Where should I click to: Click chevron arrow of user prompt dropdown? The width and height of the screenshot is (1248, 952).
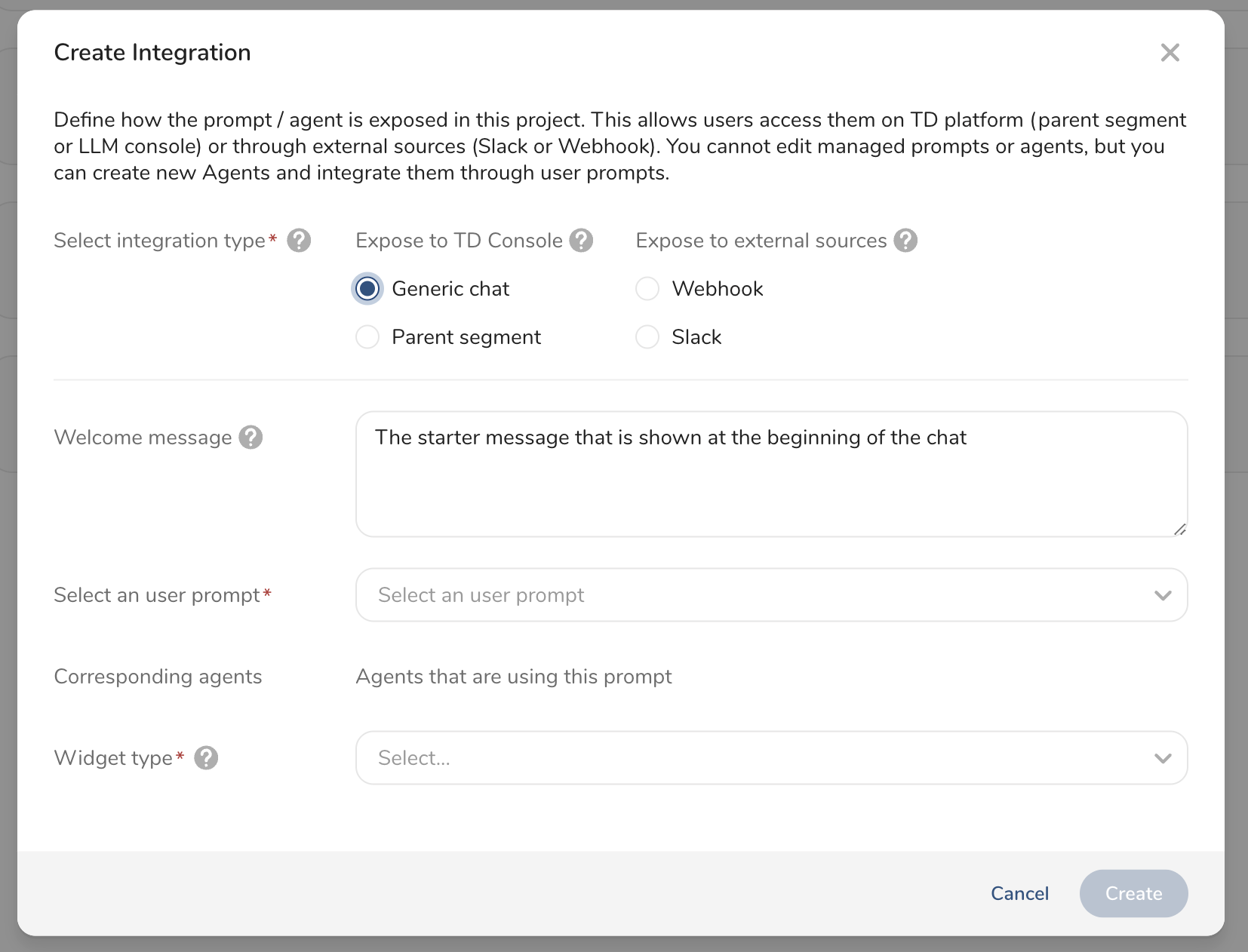[1163, 595]
